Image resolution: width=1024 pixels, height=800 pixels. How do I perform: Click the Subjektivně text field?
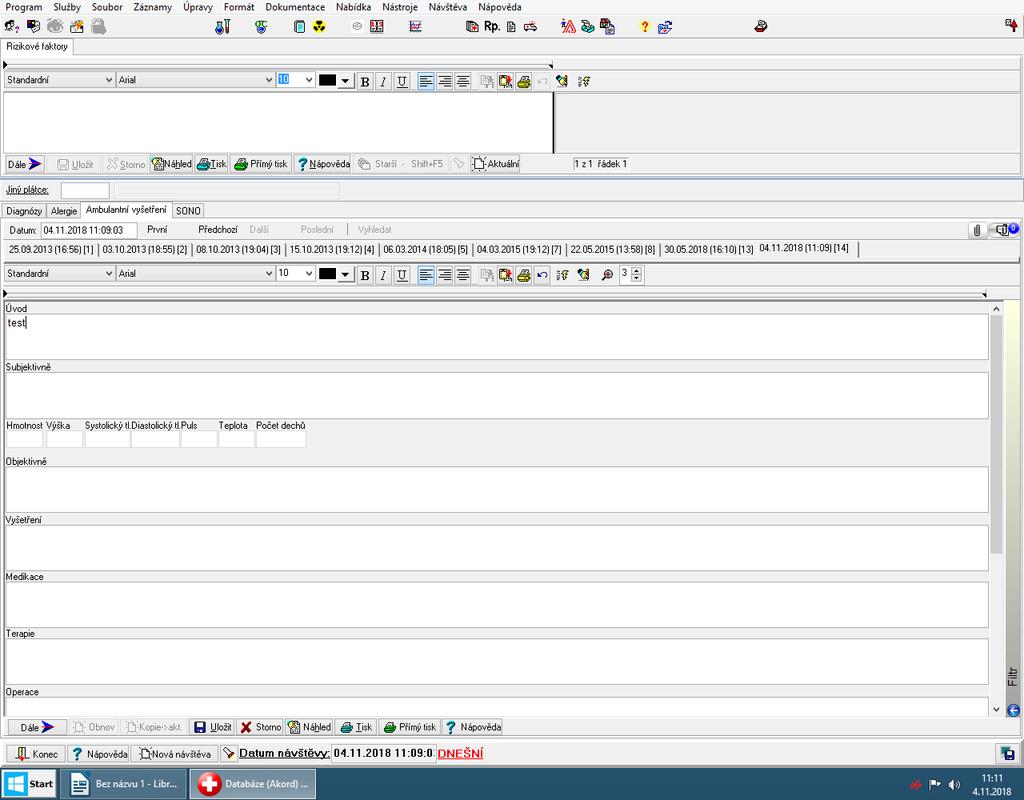(496, 395)
